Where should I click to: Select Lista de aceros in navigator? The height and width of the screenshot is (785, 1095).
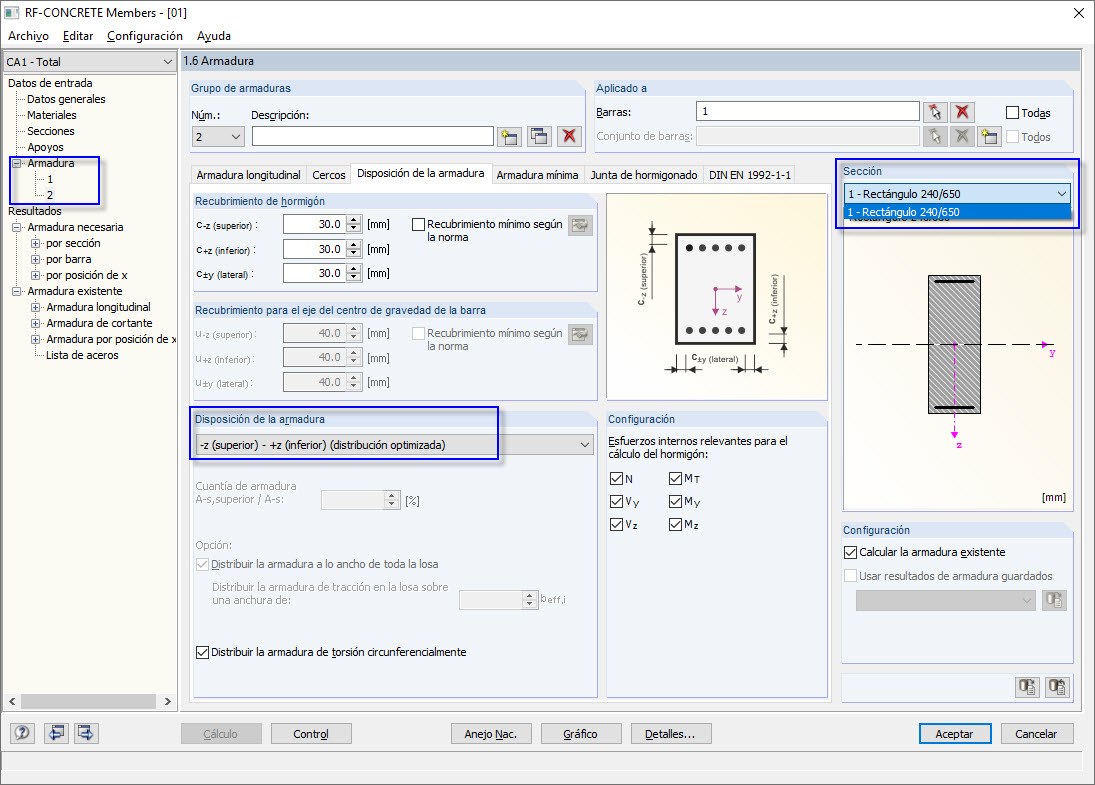[x=82, y=355]
